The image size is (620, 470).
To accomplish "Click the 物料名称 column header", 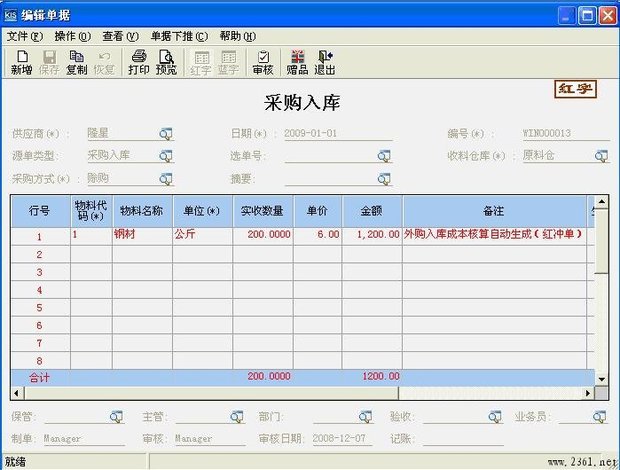I will pos(142,211).
